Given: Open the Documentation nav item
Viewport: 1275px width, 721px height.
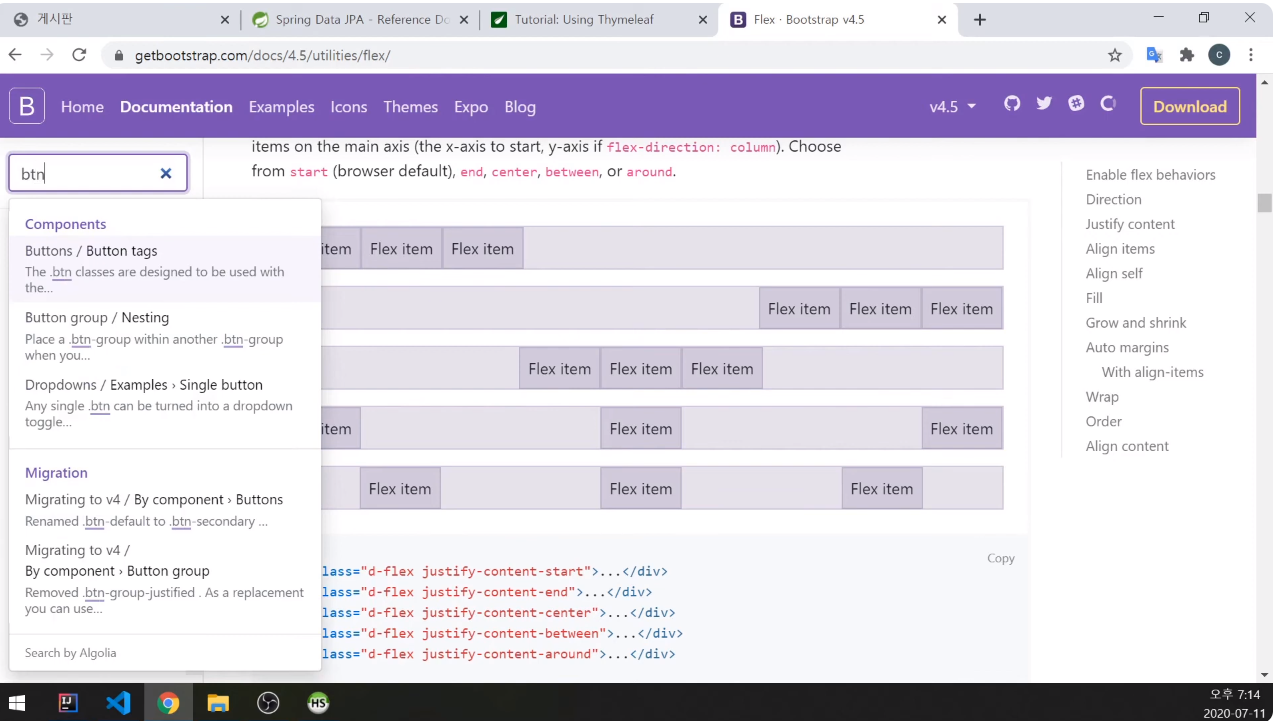Looking at the screenshot, I should (176, 106).
